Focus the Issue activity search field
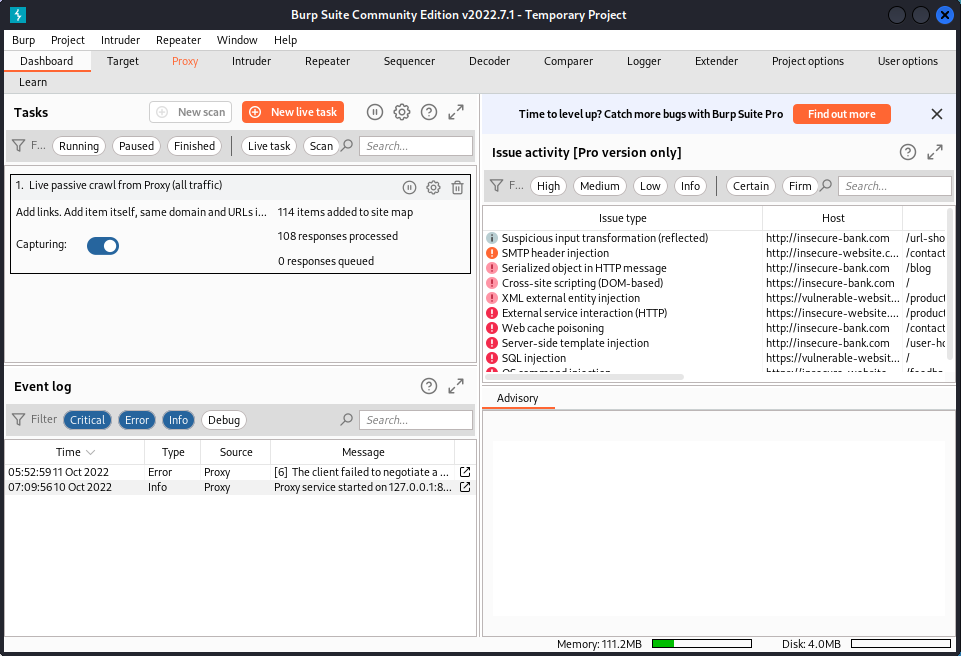 point(895,186)
